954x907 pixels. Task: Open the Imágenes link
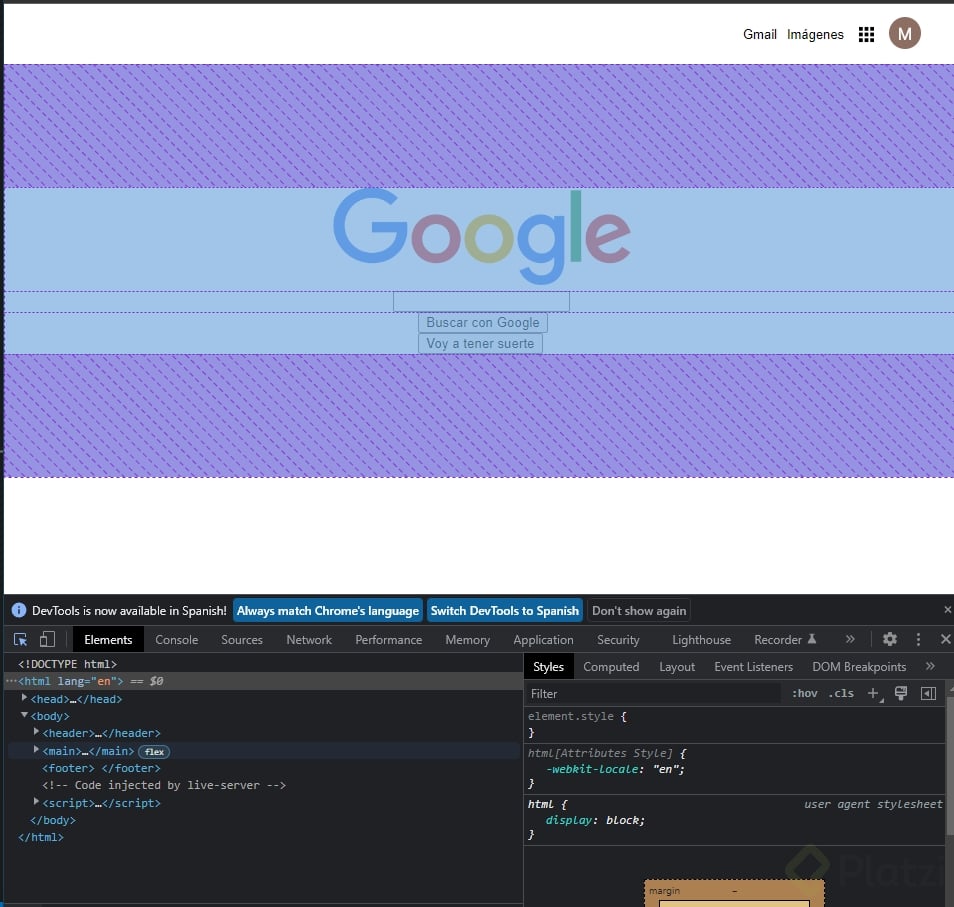(815, 34)
